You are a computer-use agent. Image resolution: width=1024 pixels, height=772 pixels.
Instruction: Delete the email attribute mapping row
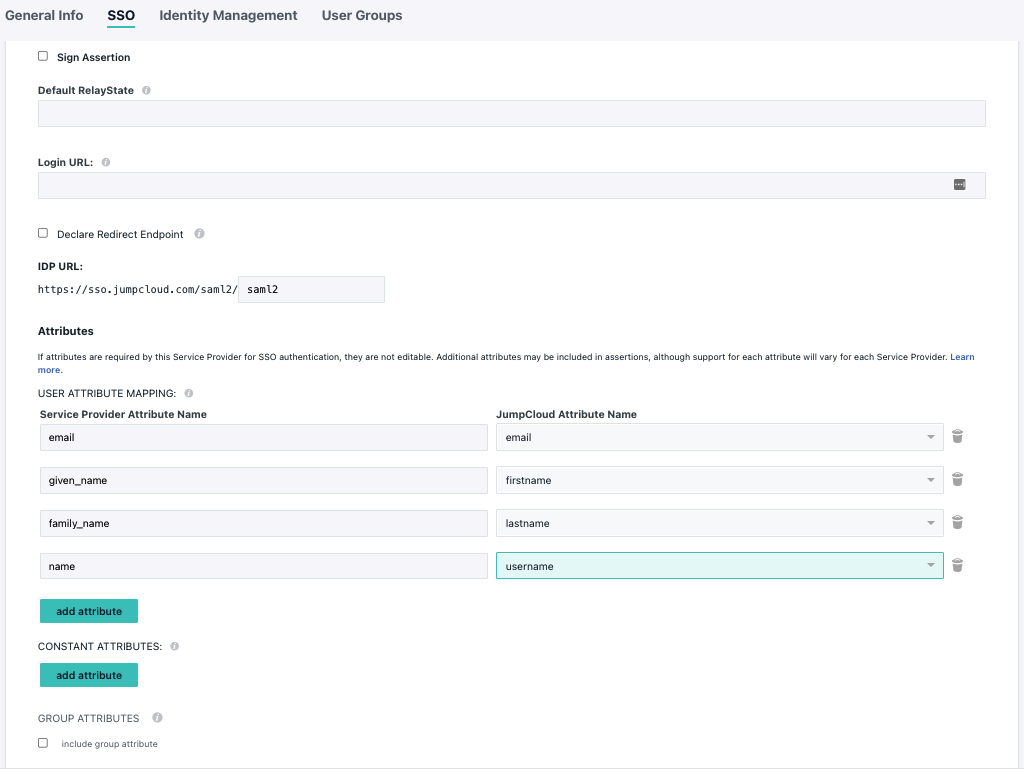[x=957, y=436]
